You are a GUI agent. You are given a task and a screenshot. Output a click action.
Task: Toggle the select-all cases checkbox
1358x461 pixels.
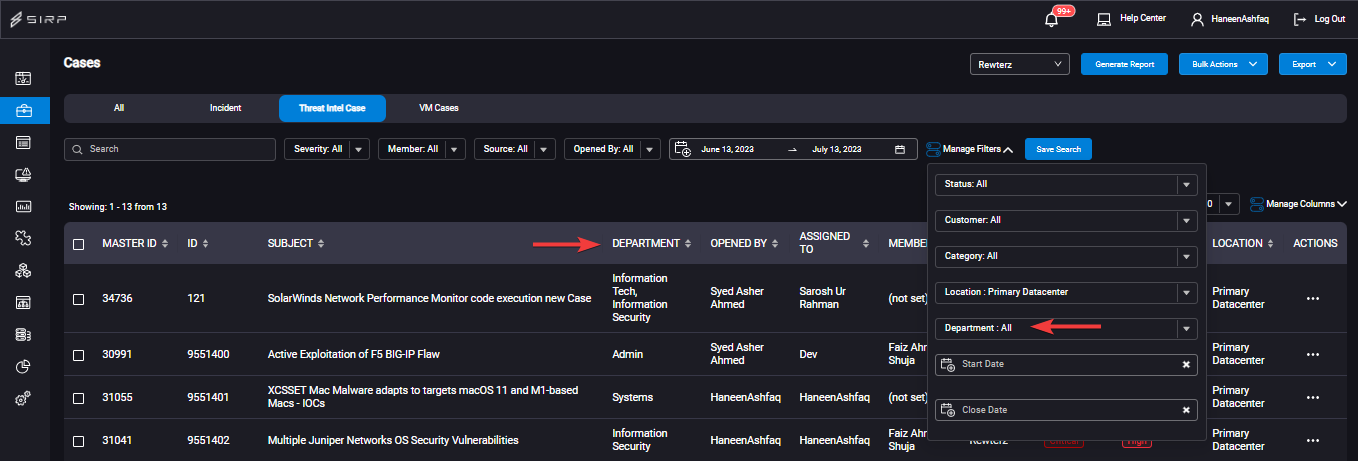79,244
